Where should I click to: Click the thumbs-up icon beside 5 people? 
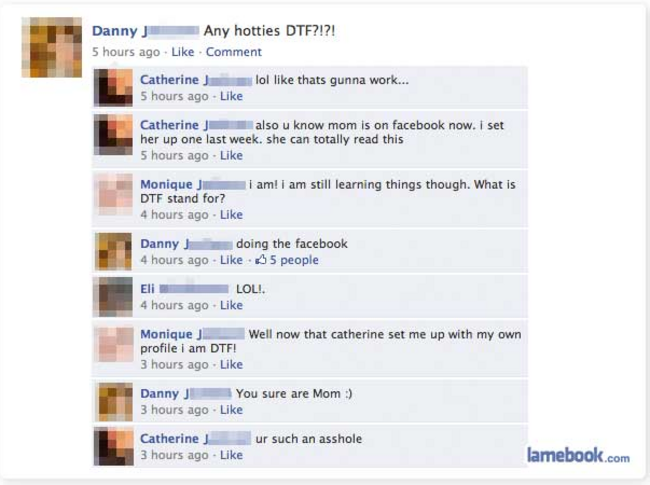coord(261,259)
